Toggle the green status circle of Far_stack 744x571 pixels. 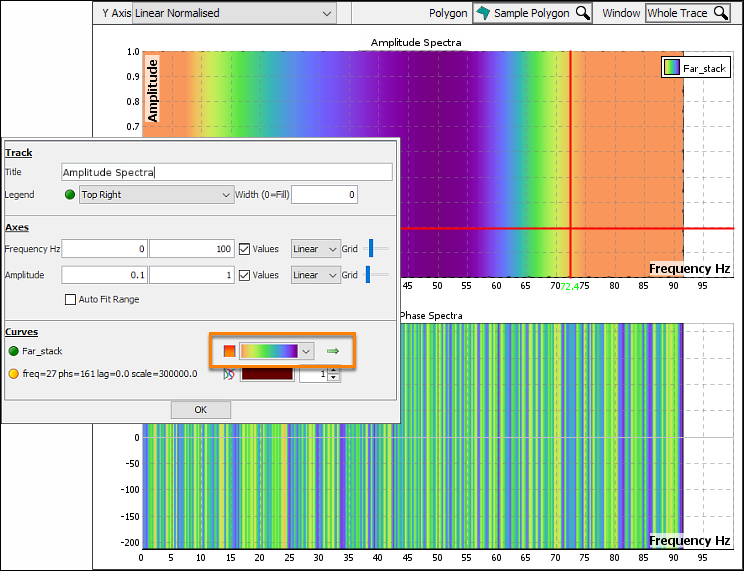pyautogui.click(x=13, y=351)
